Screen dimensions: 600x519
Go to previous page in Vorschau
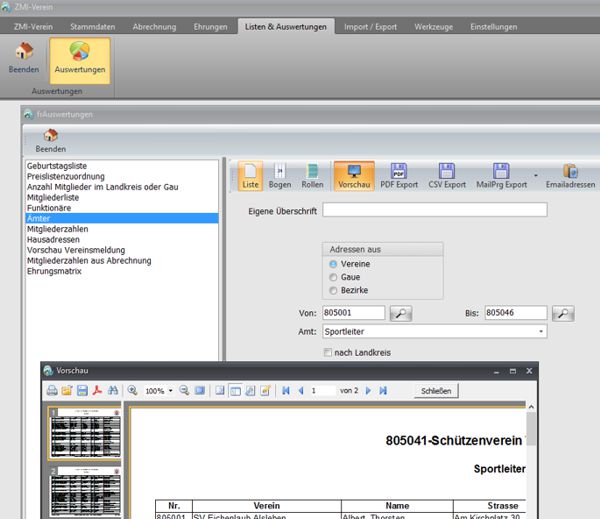tap(301, 391)
